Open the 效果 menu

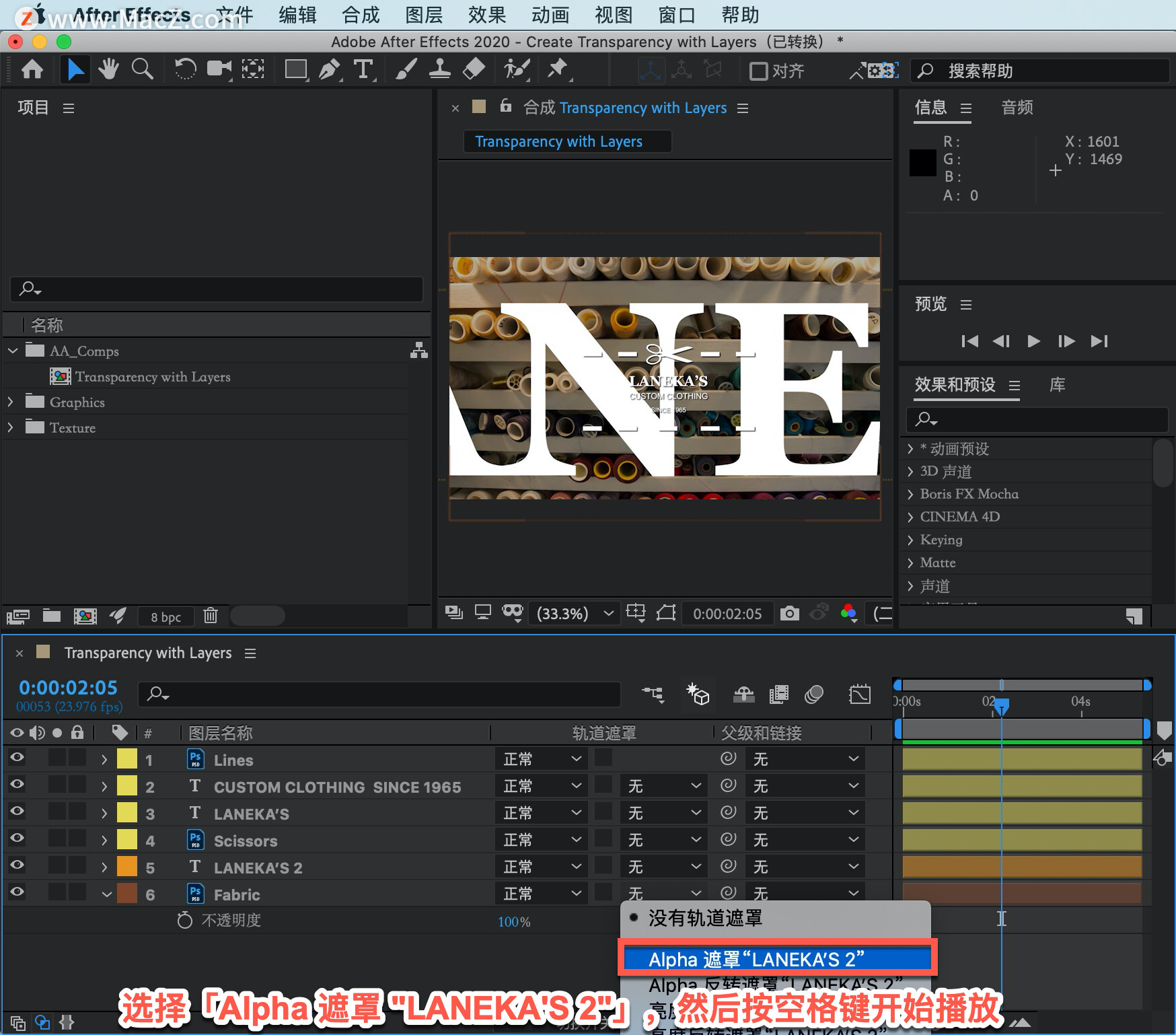tap(487, 15)
